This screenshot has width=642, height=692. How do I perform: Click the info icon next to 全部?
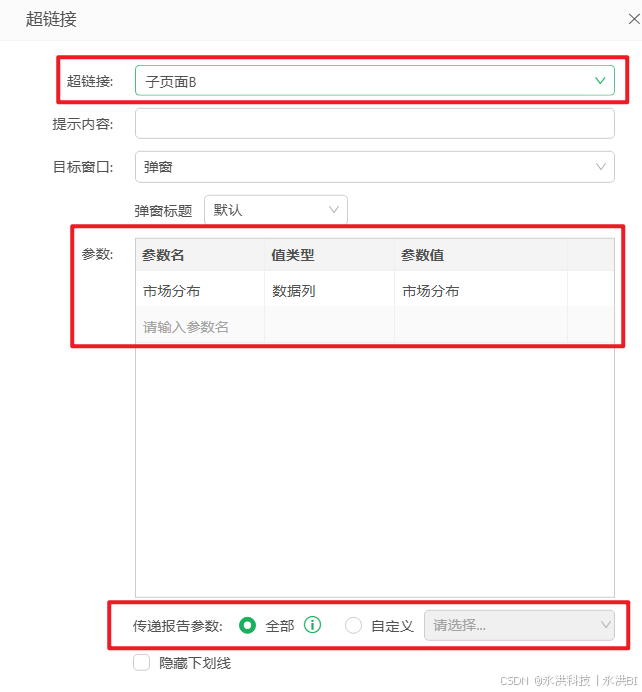312,624
